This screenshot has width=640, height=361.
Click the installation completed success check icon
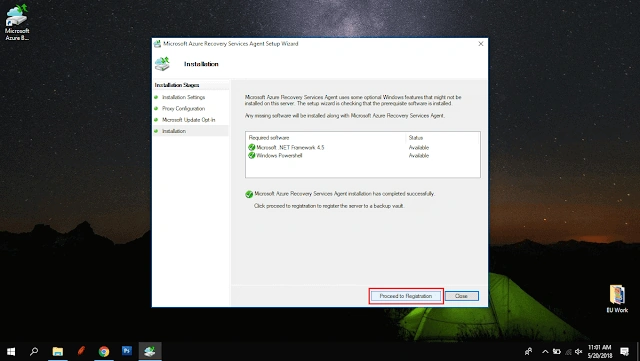click(249, 194)
